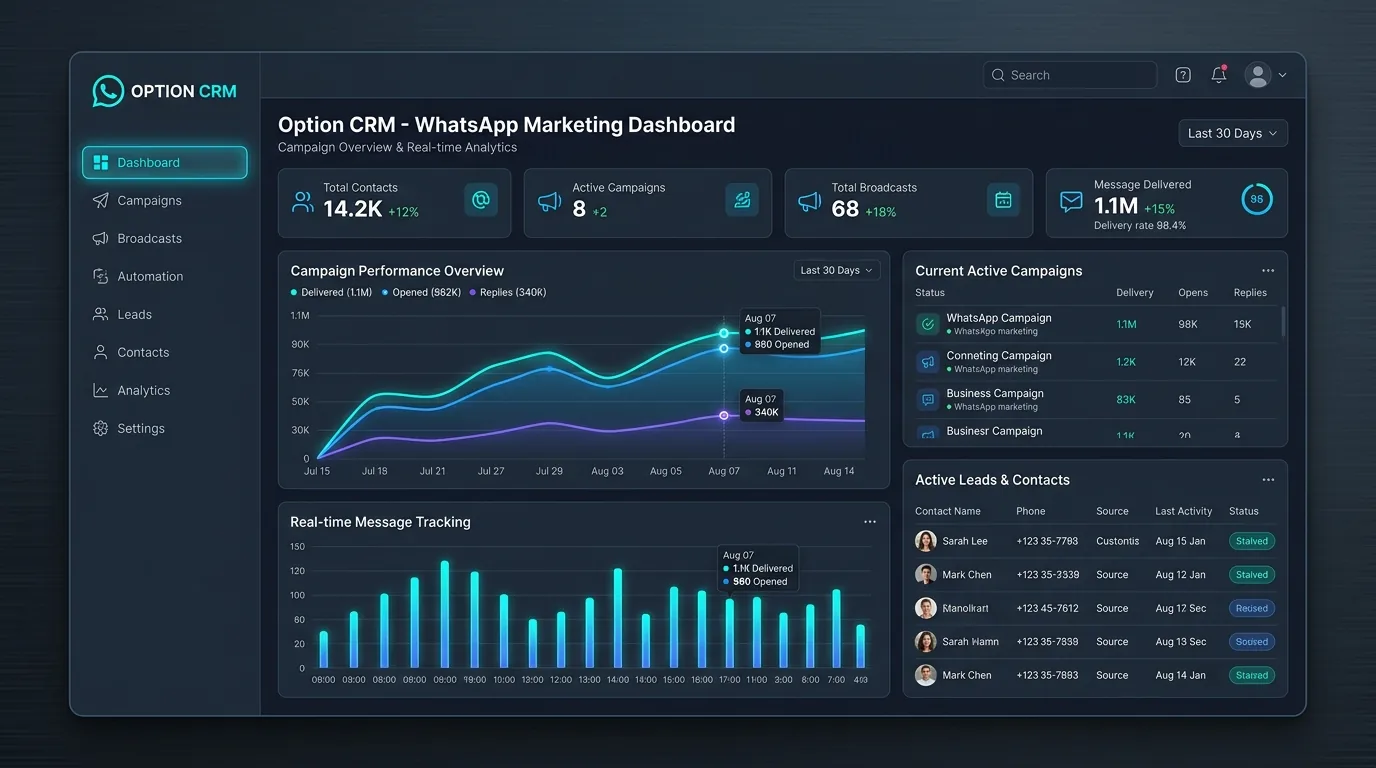Click the Replies (340K) legend item
The width and height of the screenshot is (1376, 768).
point(508,293)
